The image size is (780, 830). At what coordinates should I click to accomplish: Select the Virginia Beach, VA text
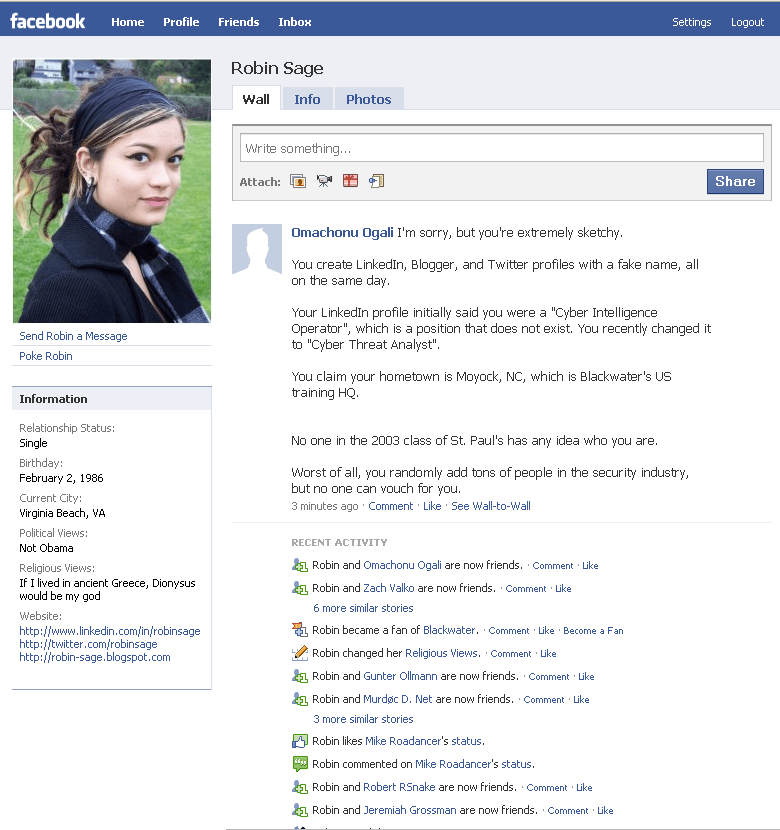click(62, 513)
